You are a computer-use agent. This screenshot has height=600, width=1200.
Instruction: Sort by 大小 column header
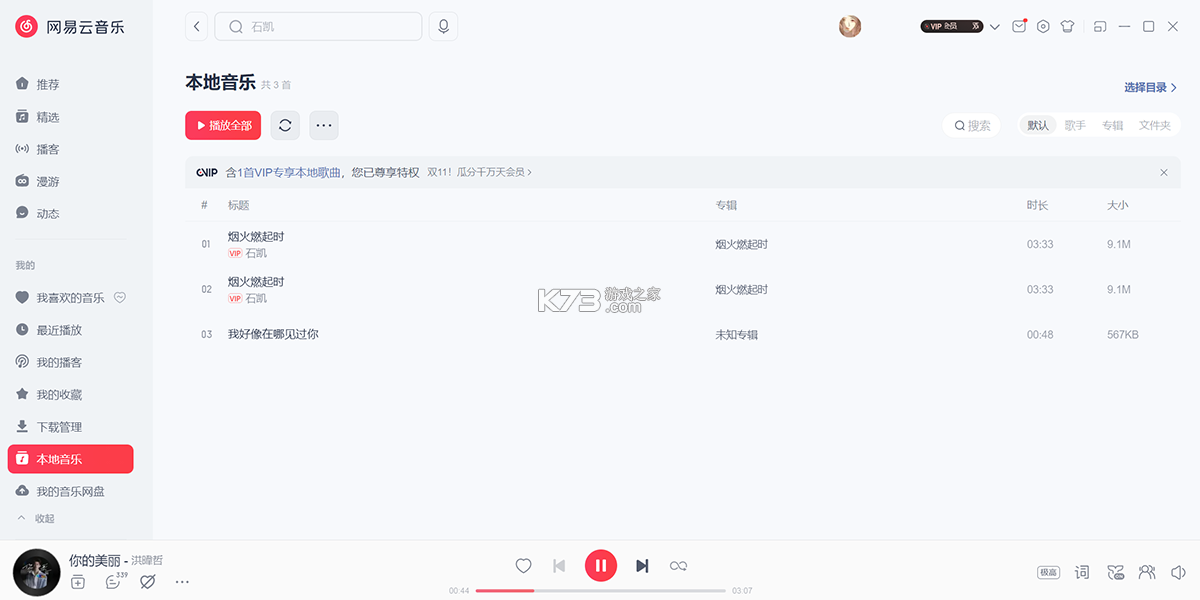click(x=1117, y=205)
